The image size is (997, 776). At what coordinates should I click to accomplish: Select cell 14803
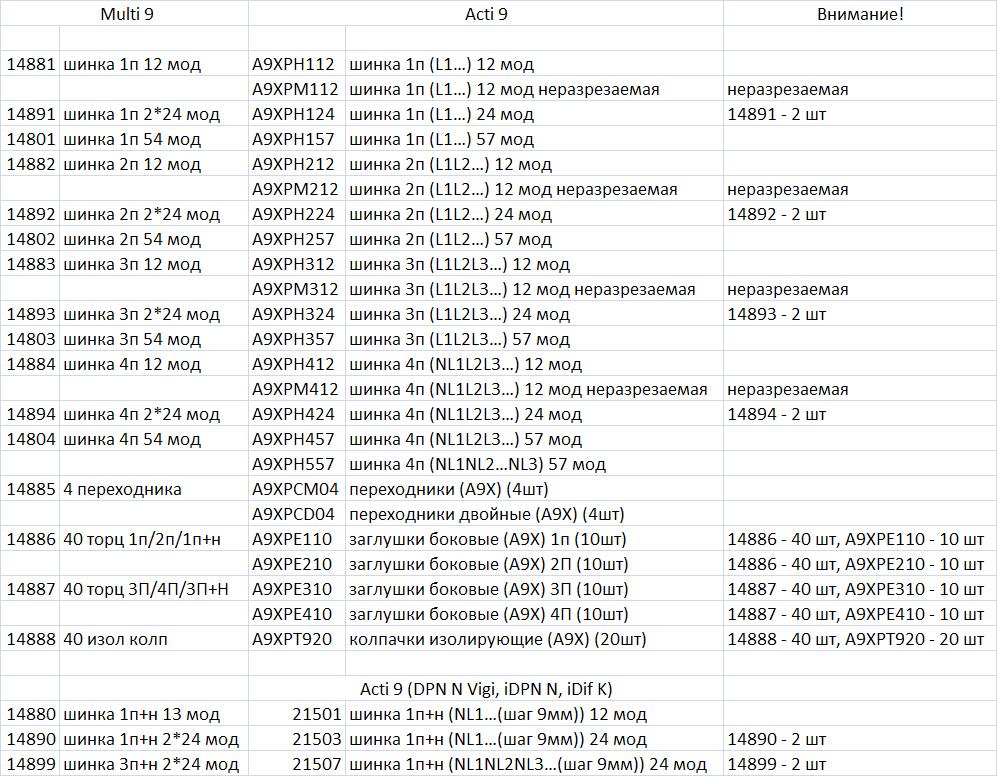pyautogui.click(x=31, y=338)
